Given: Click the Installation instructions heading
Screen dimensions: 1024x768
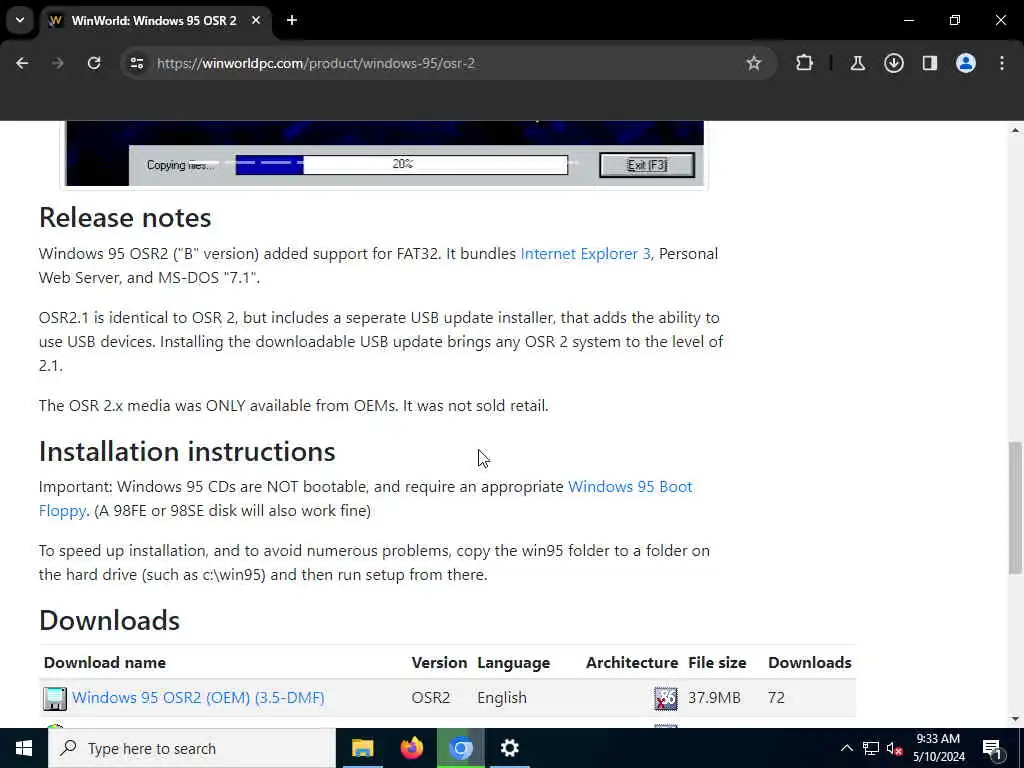Looking at the screenshot, I should 187,451.
